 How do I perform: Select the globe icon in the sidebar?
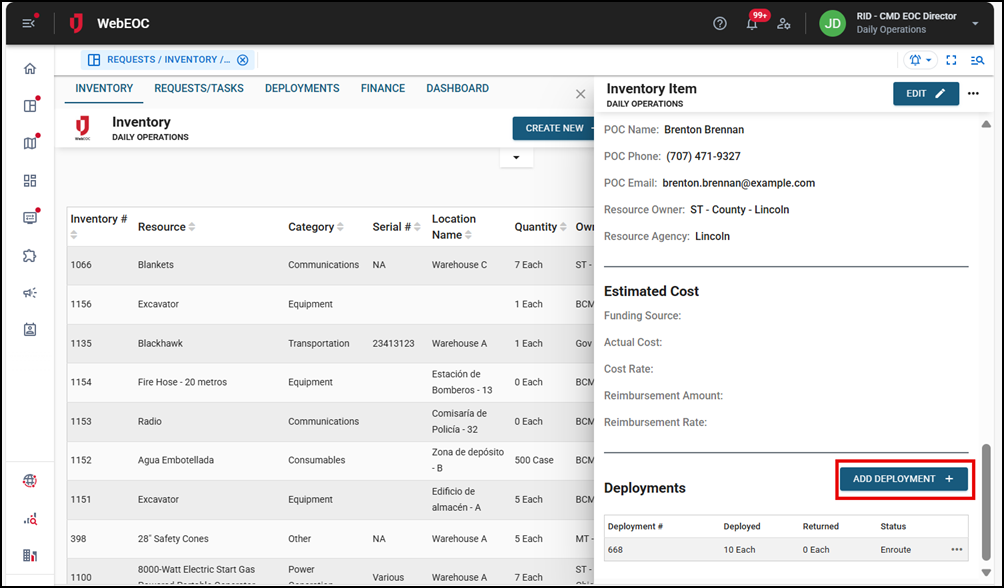pyautogui.click(x=29, y=480)
